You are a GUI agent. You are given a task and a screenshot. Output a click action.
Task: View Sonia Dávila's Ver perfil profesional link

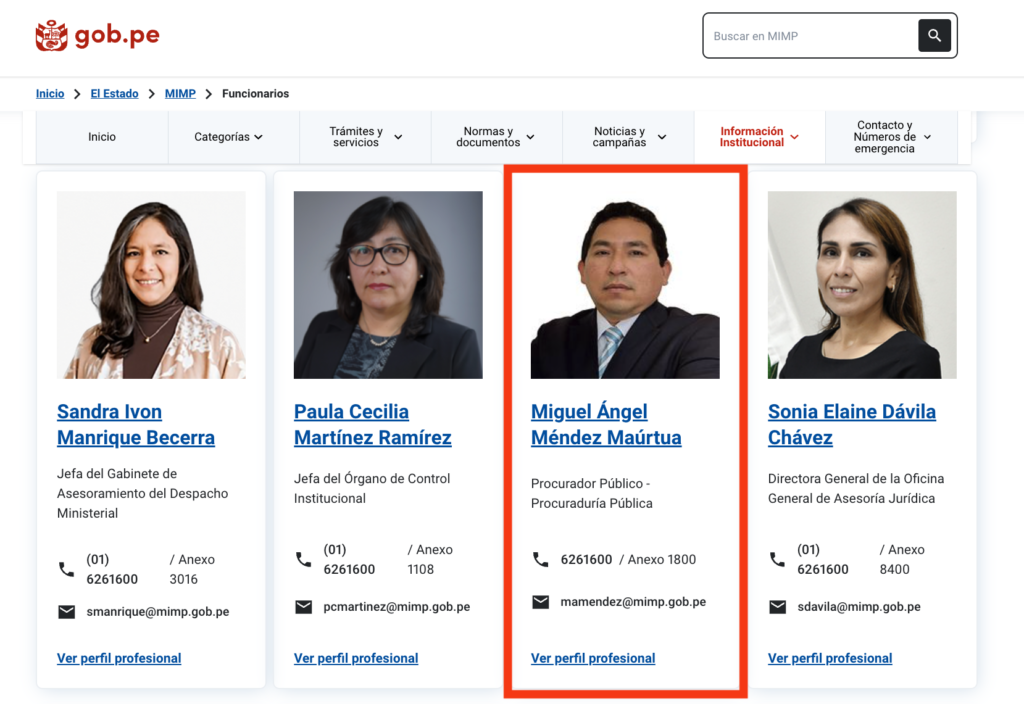point(829,658)
